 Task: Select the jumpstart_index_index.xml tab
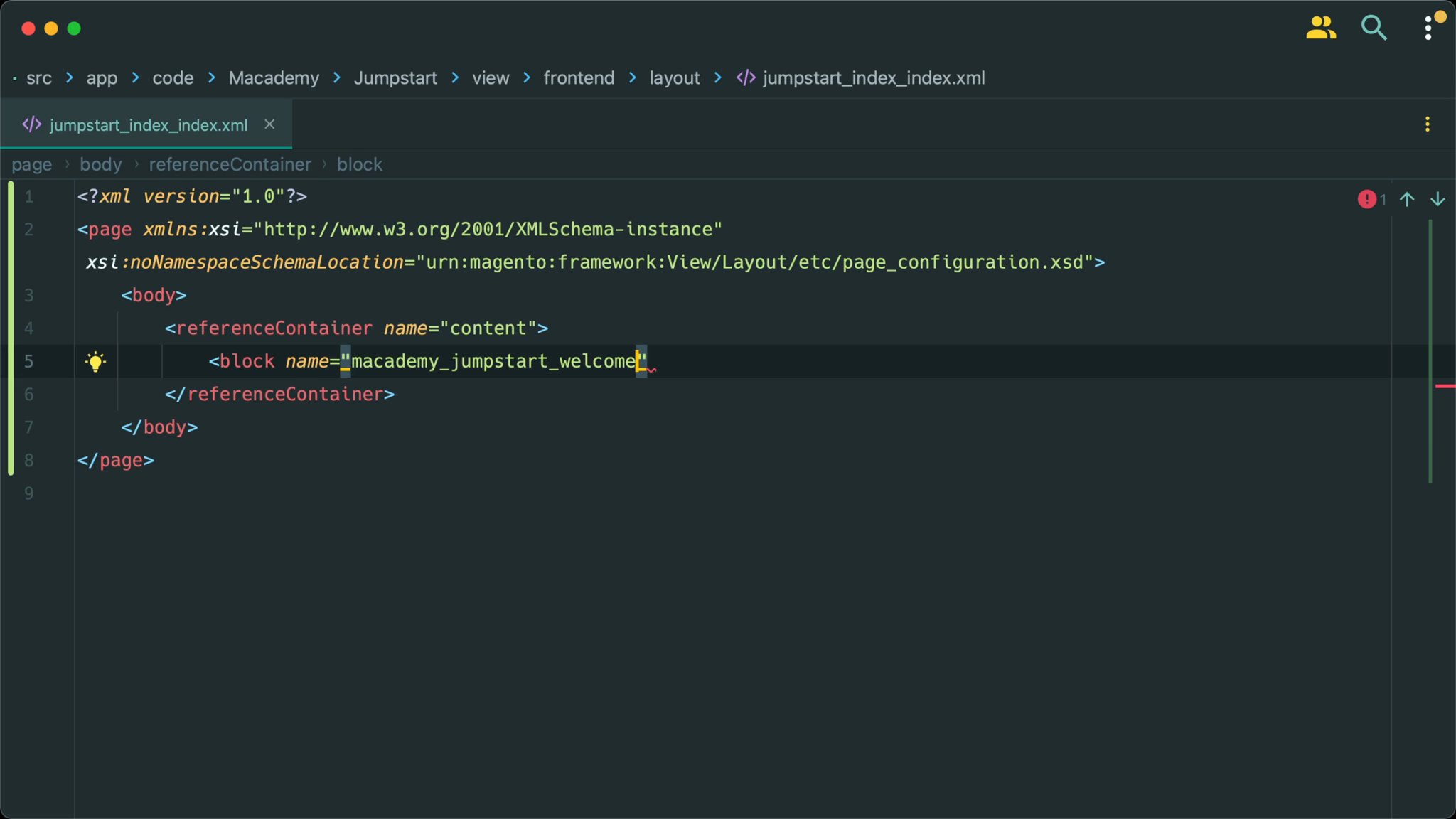[x=148, y=124]
